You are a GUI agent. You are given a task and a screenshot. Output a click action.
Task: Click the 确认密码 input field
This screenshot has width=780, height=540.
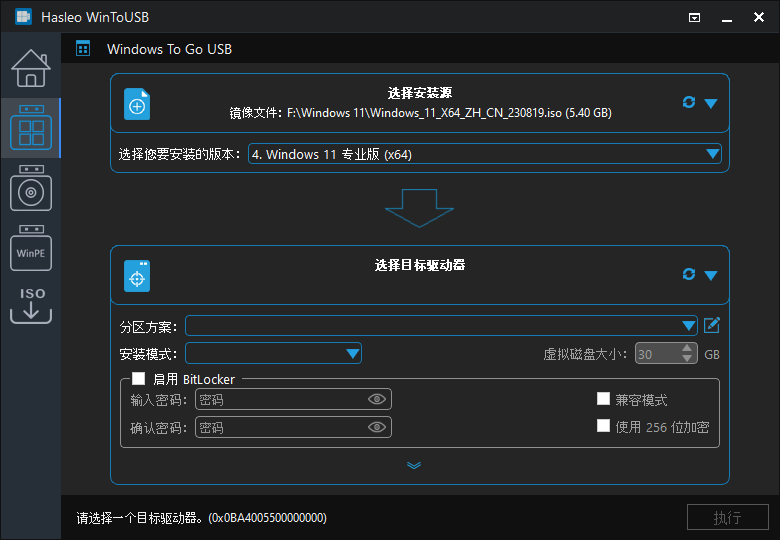[280, 427]
